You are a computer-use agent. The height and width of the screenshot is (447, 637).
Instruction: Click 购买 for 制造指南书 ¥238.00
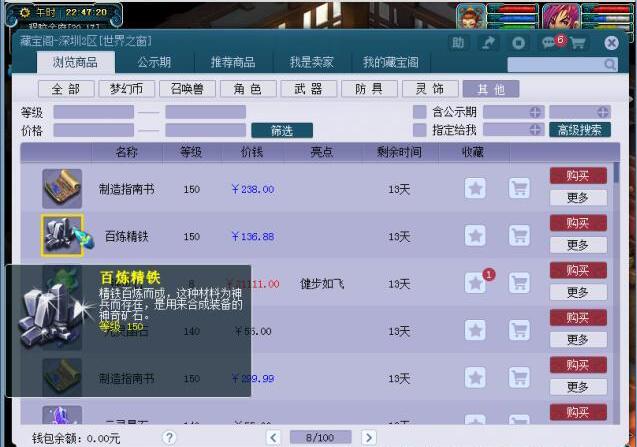(578, 176)
